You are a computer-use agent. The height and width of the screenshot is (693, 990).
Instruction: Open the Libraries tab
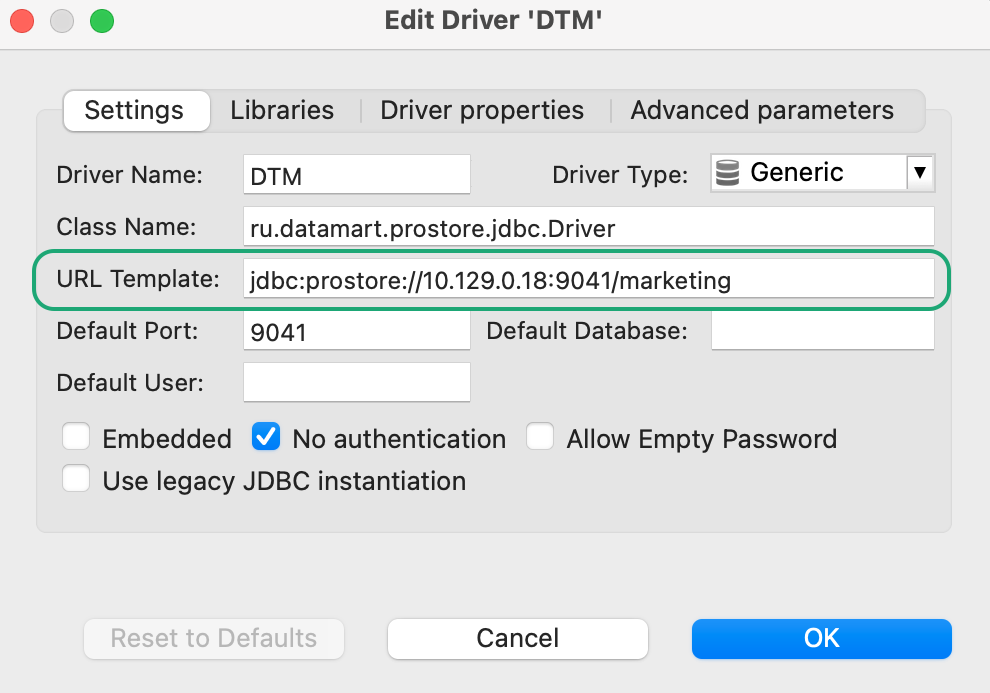coord(282,110)
